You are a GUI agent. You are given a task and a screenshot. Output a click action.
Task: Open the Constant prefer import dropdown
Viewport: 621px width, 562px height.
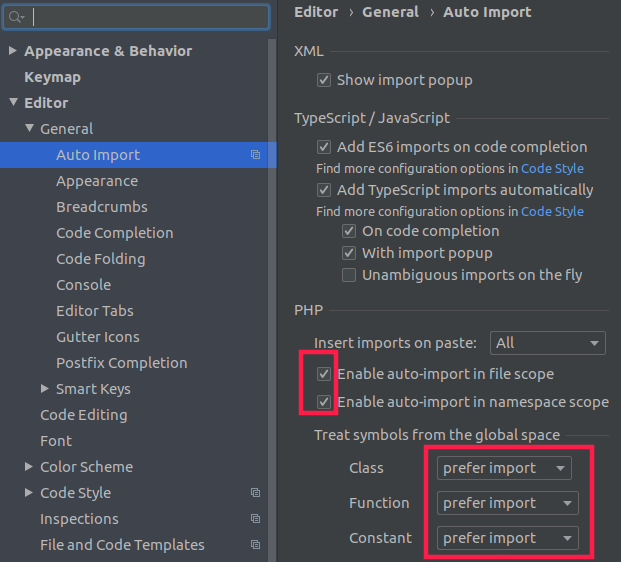click(x=508, y=538)
